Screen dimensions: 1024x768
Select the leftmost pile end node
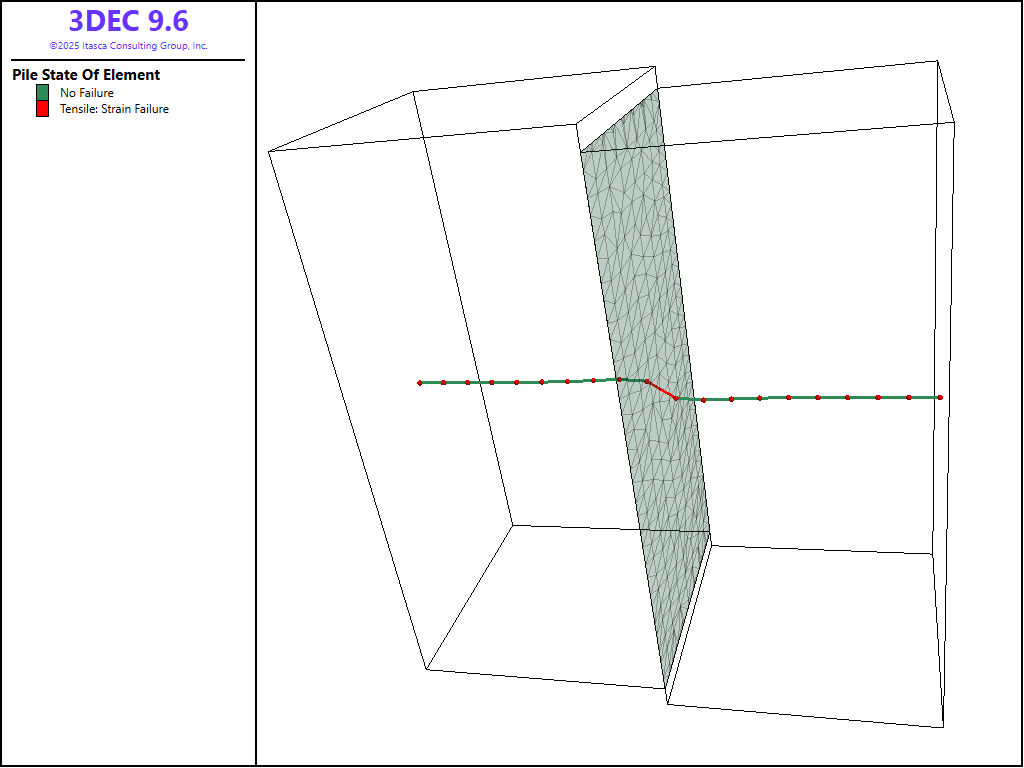pyautogui.click(x=420, y=383)
